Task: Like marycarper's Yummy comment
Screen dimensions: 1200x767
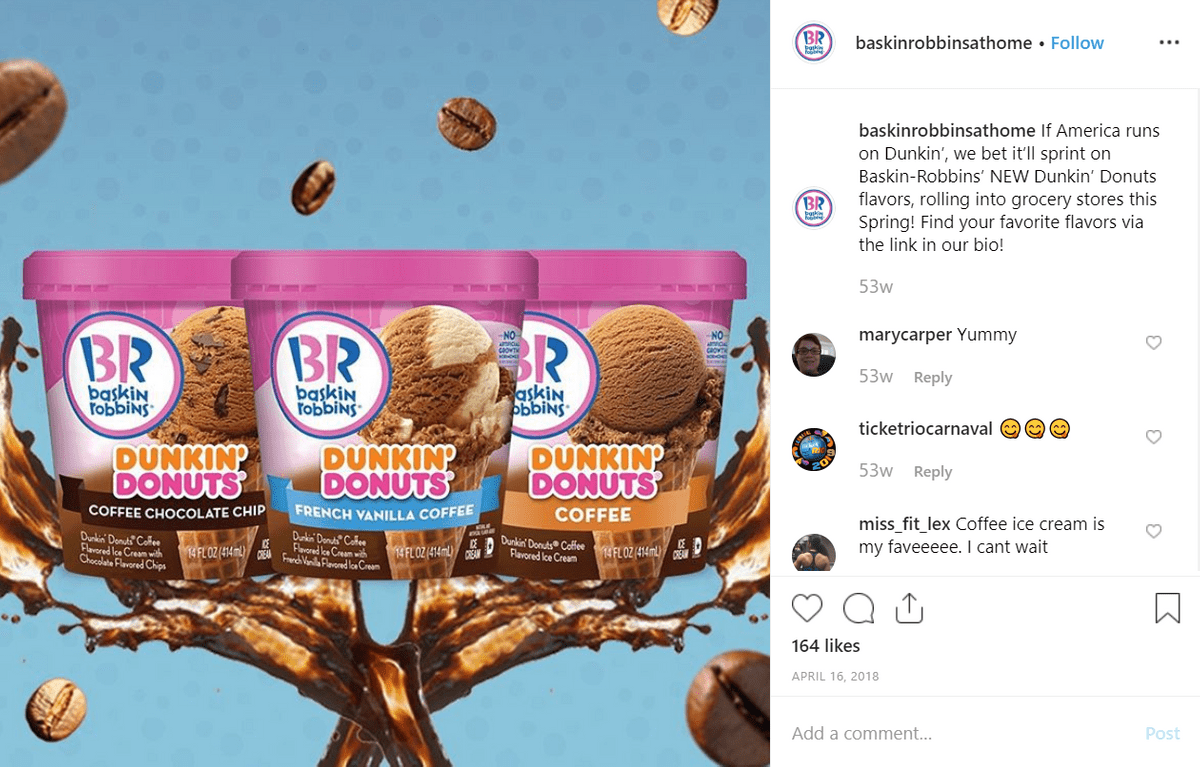Action: tap(1153, 343)
